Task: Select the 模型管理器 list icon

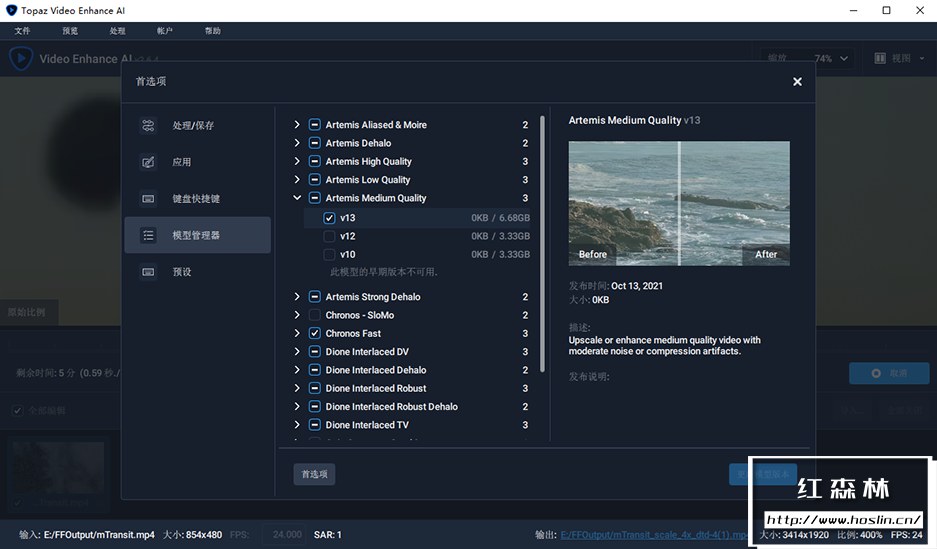Action: [148, 235]
